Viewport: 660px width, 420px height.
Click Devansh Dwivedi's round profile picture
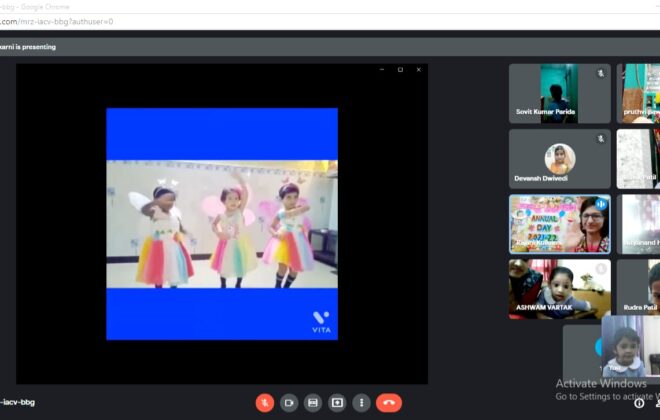point(560,159)
